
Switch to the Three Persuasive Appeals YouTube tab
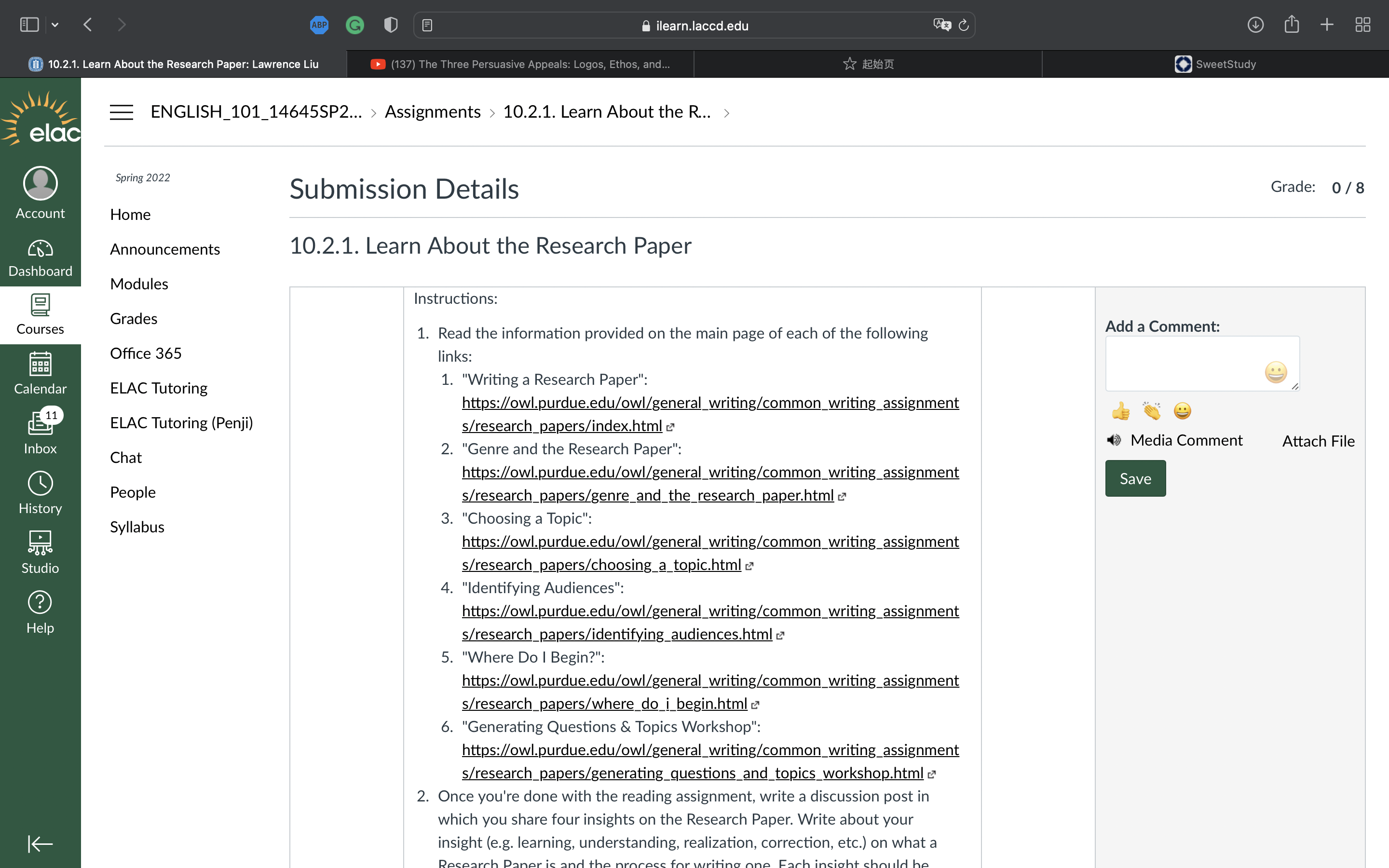pos(520,64)
